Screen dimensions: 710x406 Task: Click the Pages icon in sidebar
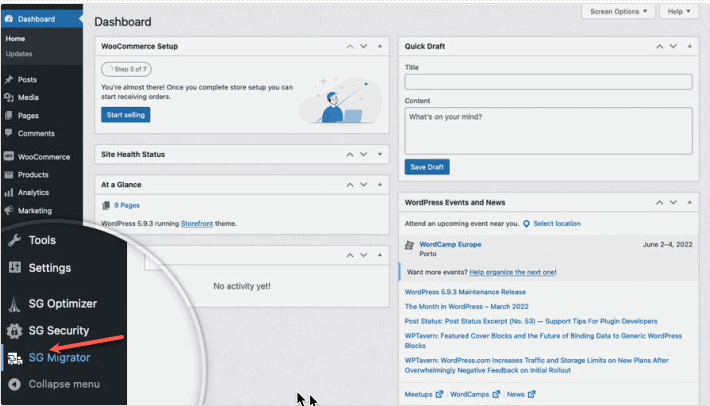click(9, 115)
